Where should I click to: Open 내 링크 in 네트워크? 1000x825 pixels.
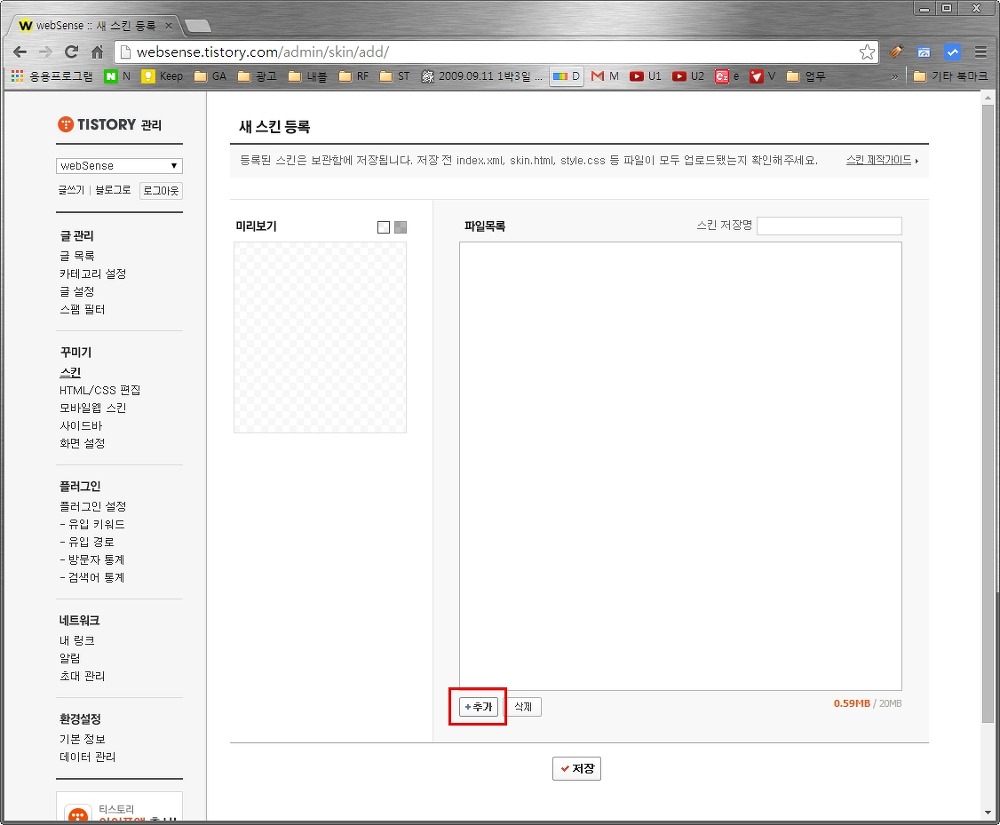pyautogui.click(x=77, y=640)
